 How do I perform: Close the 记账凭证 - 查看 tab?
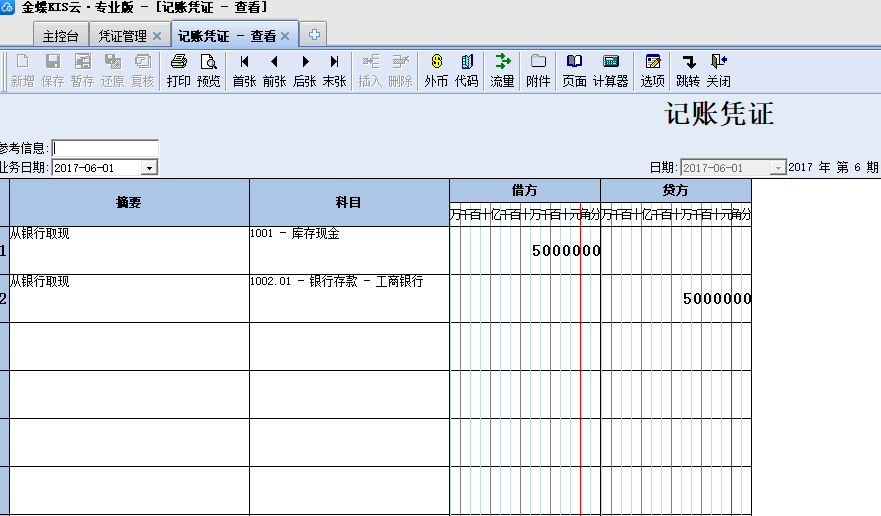coord(285,36)
